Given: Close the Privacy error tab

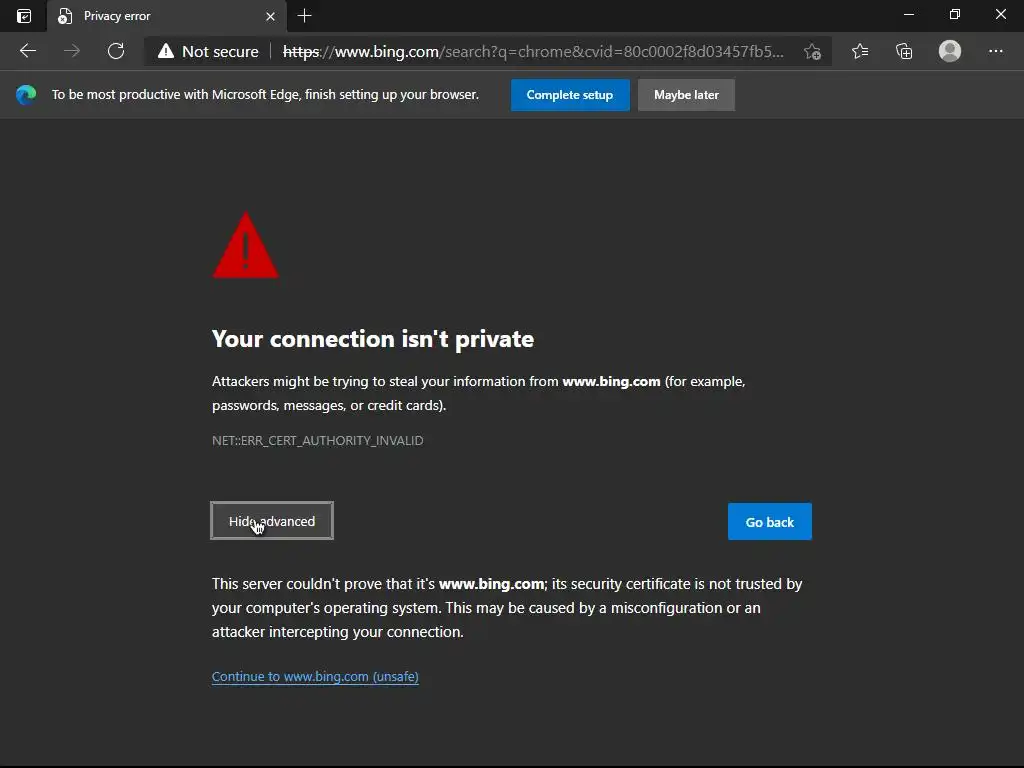Looking at the screenshot, I should pyautogui.click(x=270, y=16).
